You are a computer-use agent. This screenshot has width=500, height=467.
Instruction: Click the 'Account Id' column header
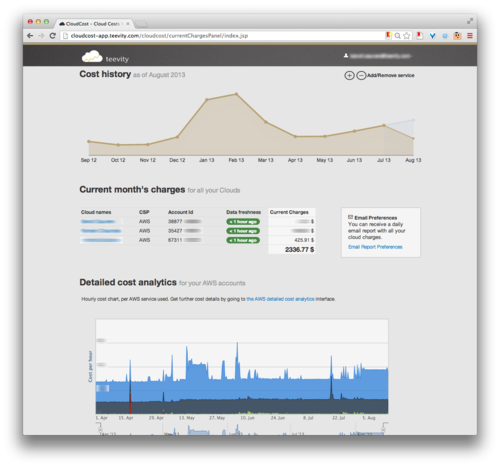tap(180, 212)
